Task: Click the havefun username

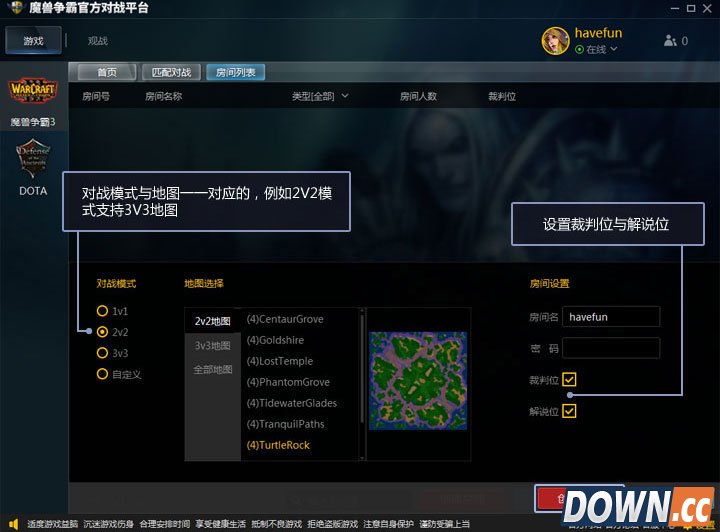Action: click(598, 33)
